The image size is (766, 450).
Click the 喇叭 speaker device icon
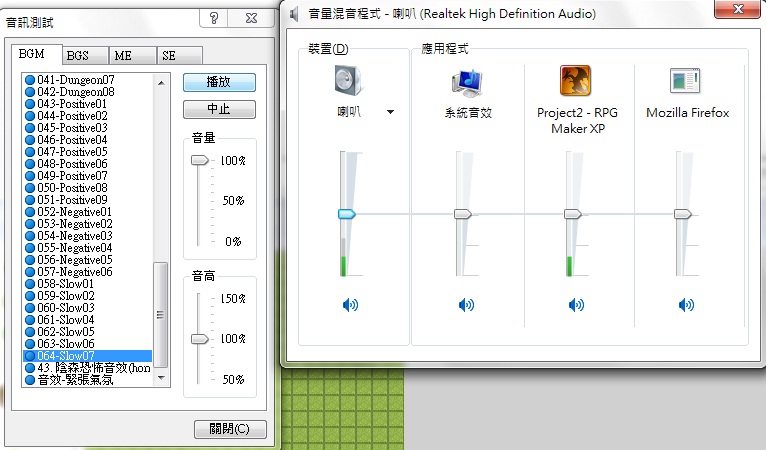pos(348,81)
